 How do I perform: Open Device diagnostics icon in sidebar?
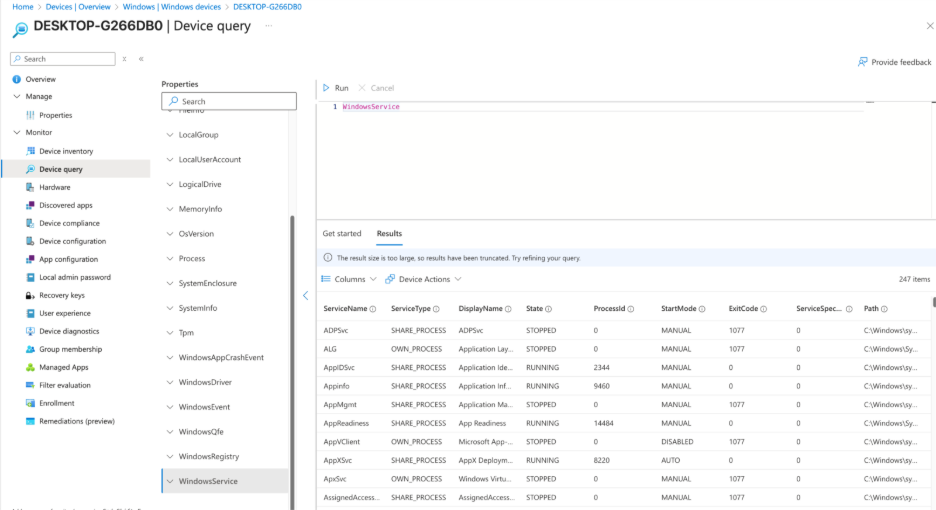click(30, 331)
